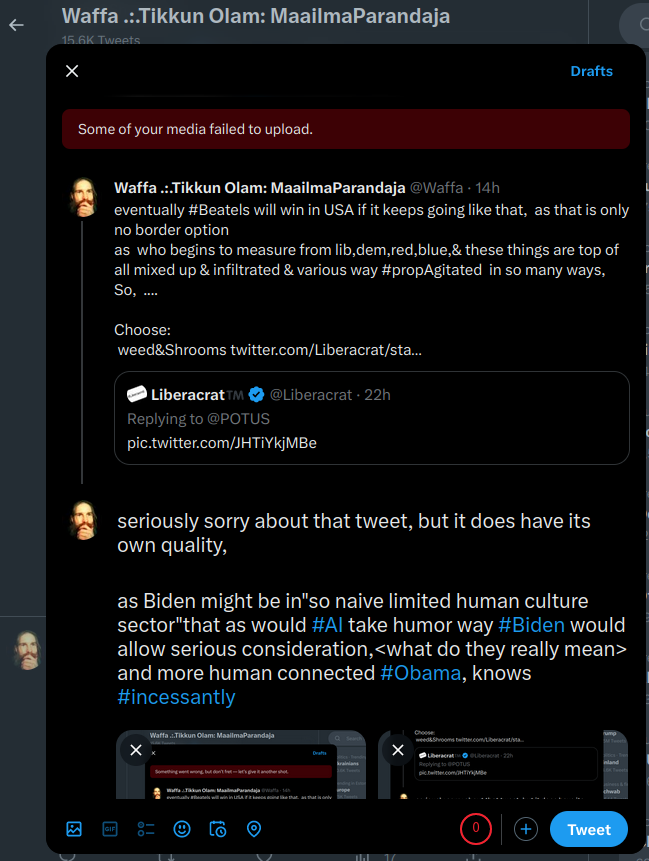649x861 pixels.
Task: Click the #Obama hashtag in the draft
Action: [420, 673]
